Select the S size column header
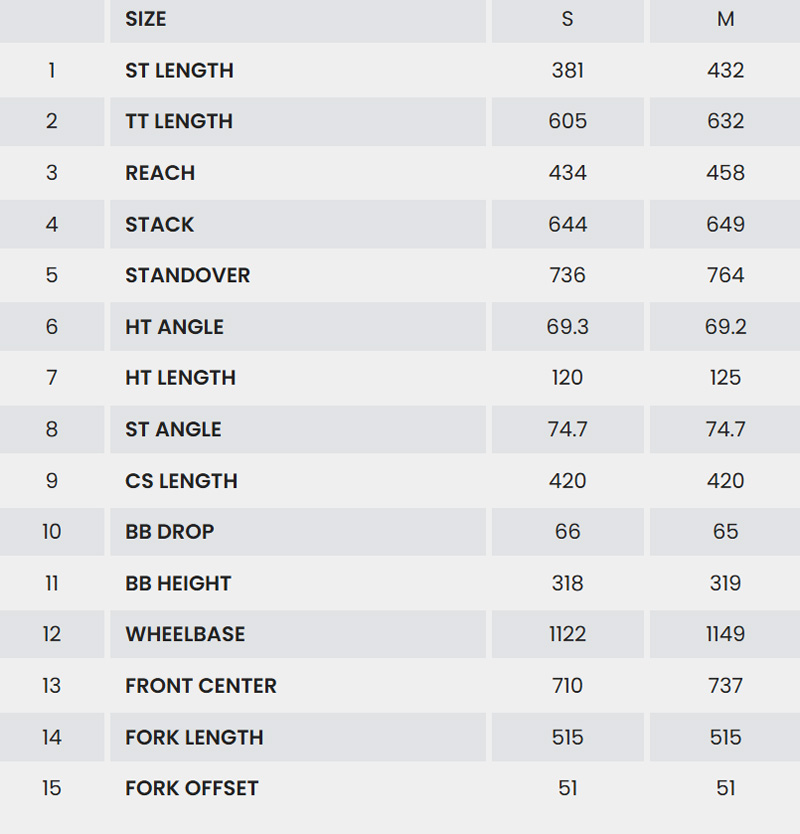The height and width of the screenshot is (834, 800). [567, 19]
